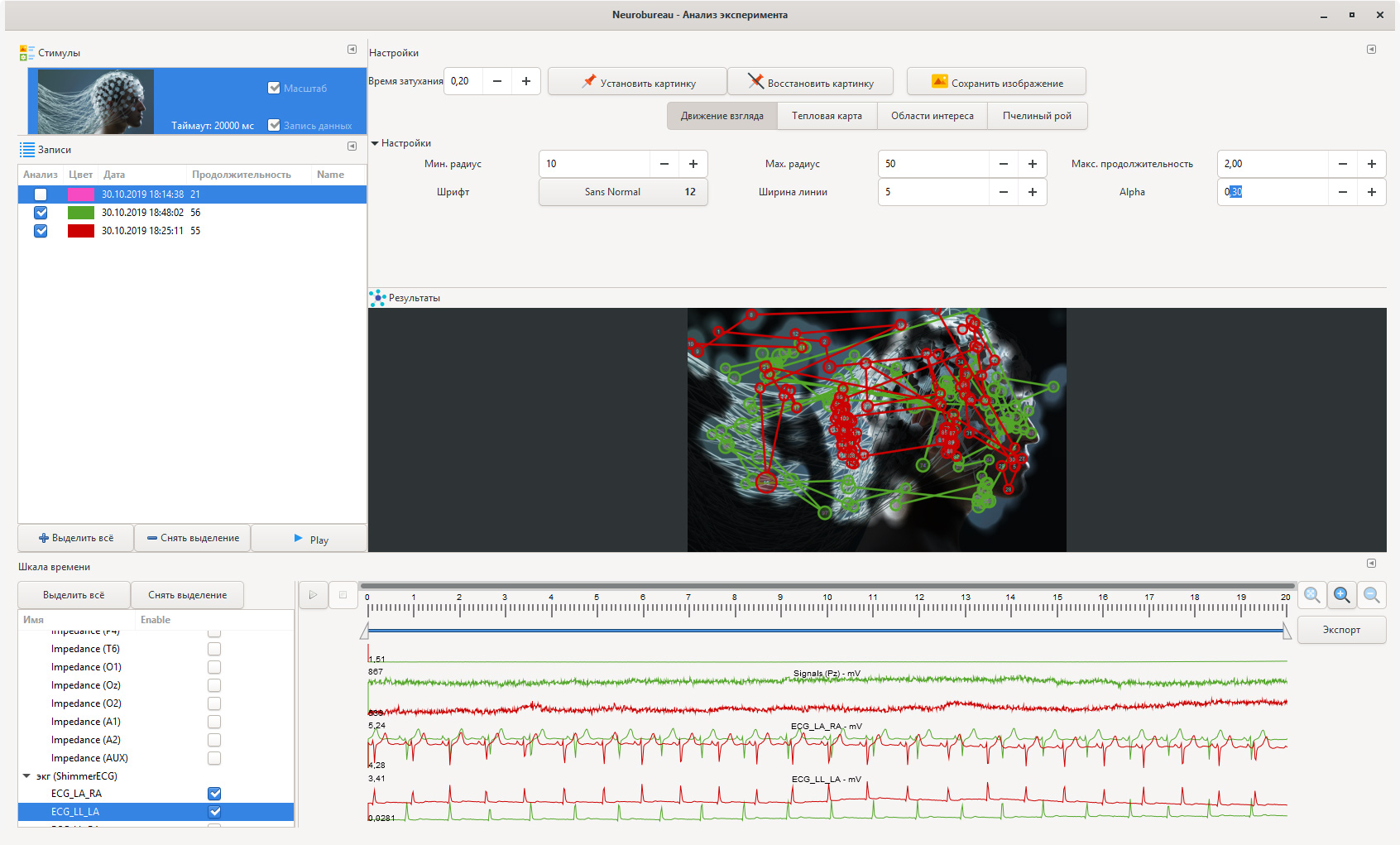Uncheck the ECG_LA_RA signal checkbox
This screenshot has height=845, width=1400.
[x=214, y=794]
